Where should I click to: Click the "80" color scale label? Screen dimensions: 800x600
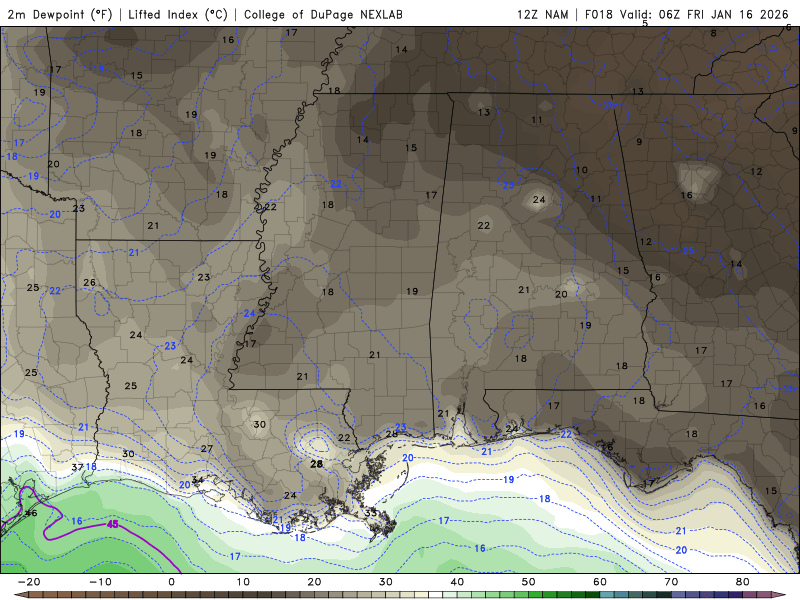(x=743, y=582)
